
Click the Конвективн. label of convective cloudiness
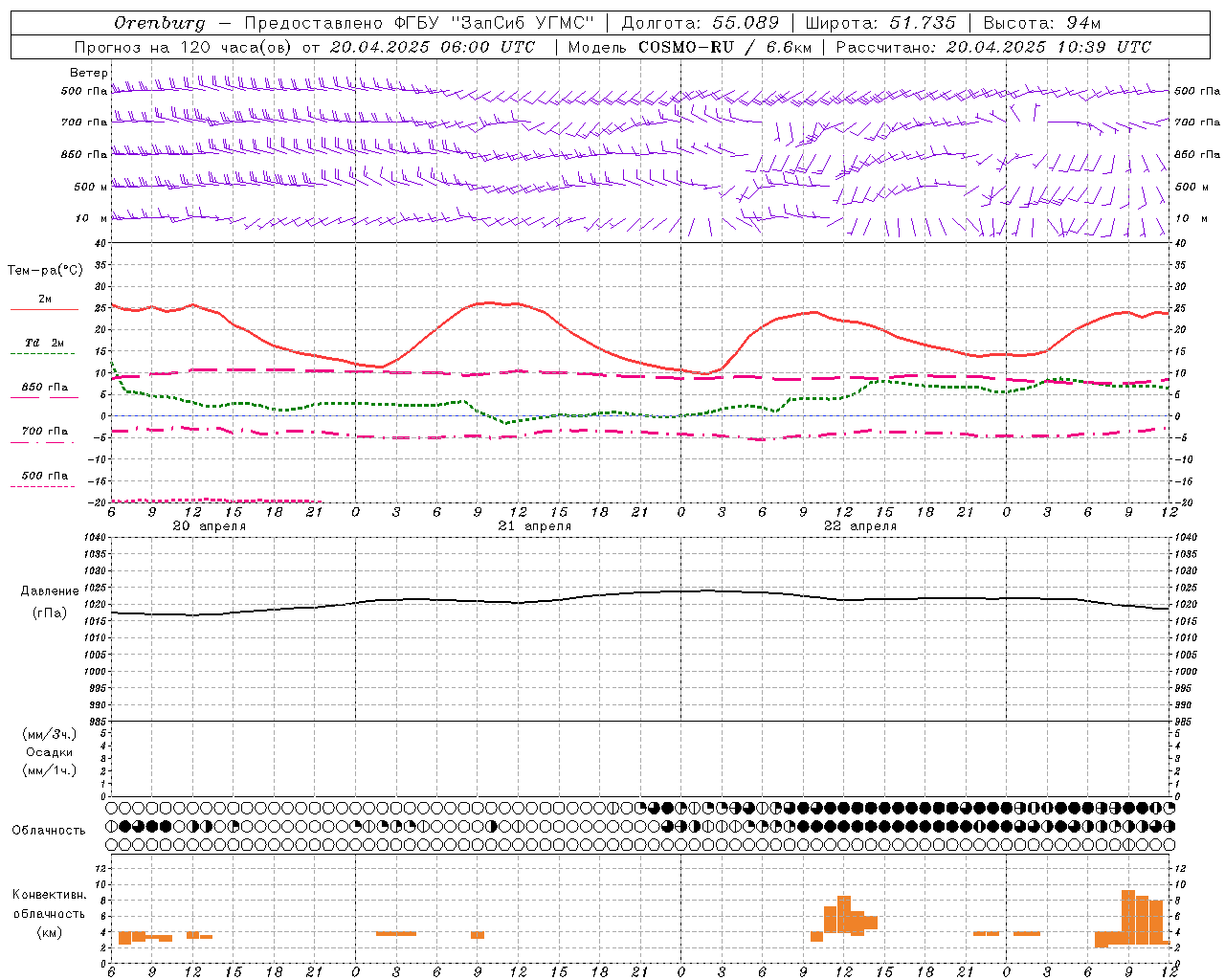point(50,895)
